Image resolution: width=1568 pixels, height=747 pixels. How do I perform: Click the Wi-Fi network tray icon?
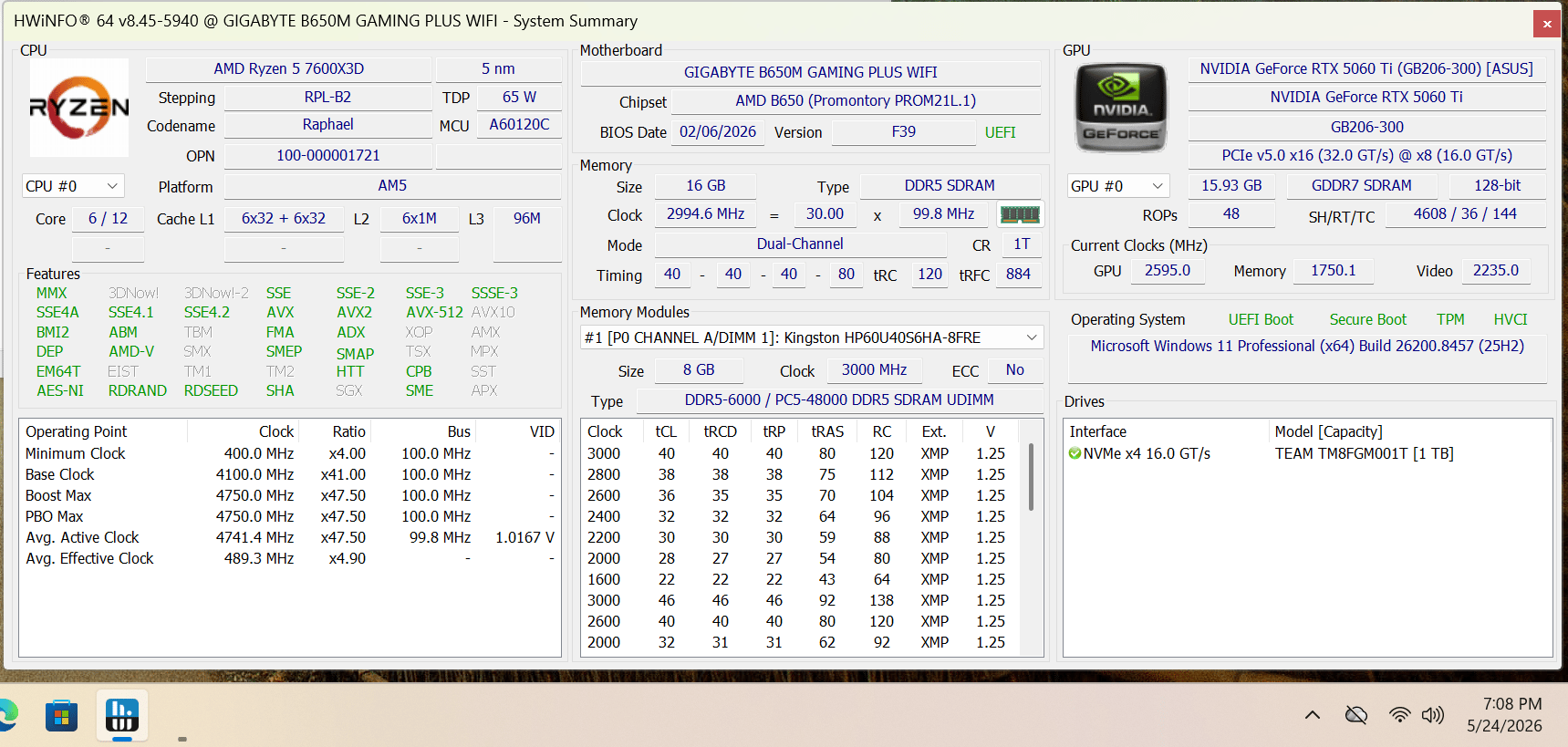click(x=1399, y=715)
